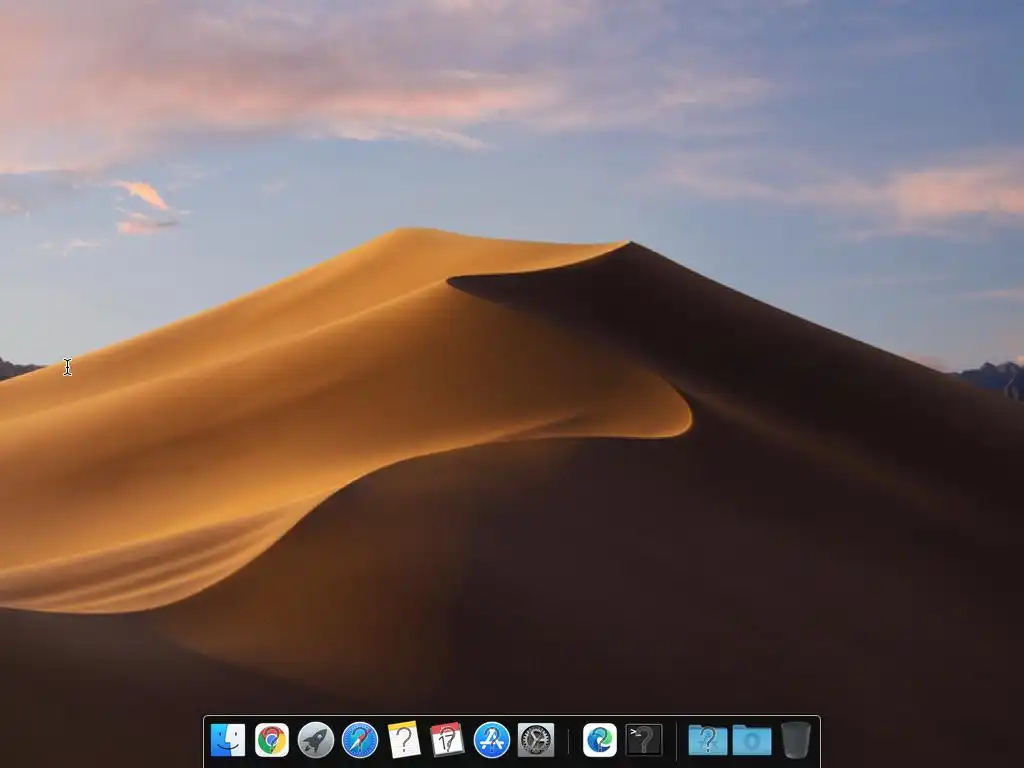Open the first blue folder stack in dock
The image size is (1024, 768).
click(708, 740)
